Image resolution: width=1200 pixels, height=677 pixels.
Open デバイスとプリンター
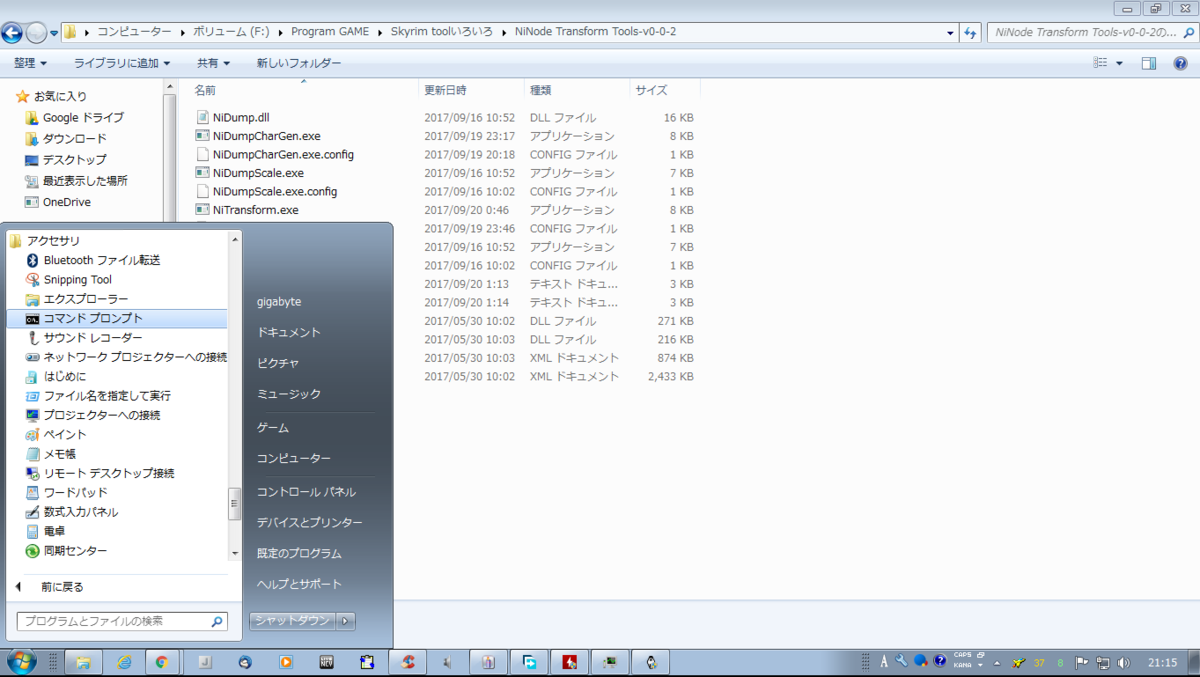(x=309, y=522)
